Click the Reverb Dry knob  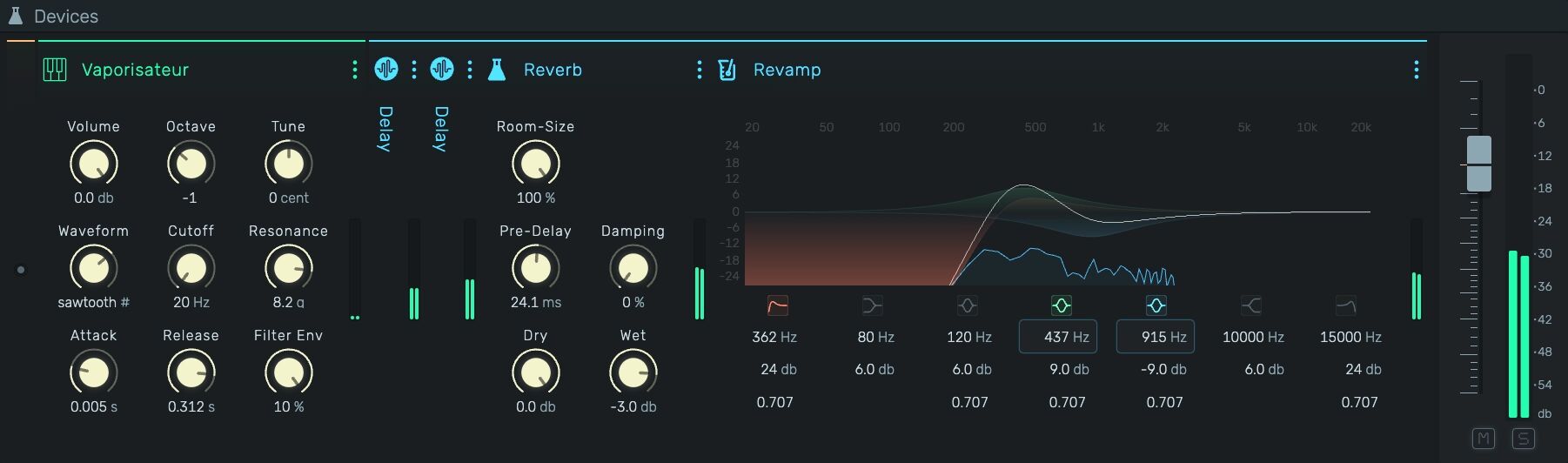tap(535, 372)
